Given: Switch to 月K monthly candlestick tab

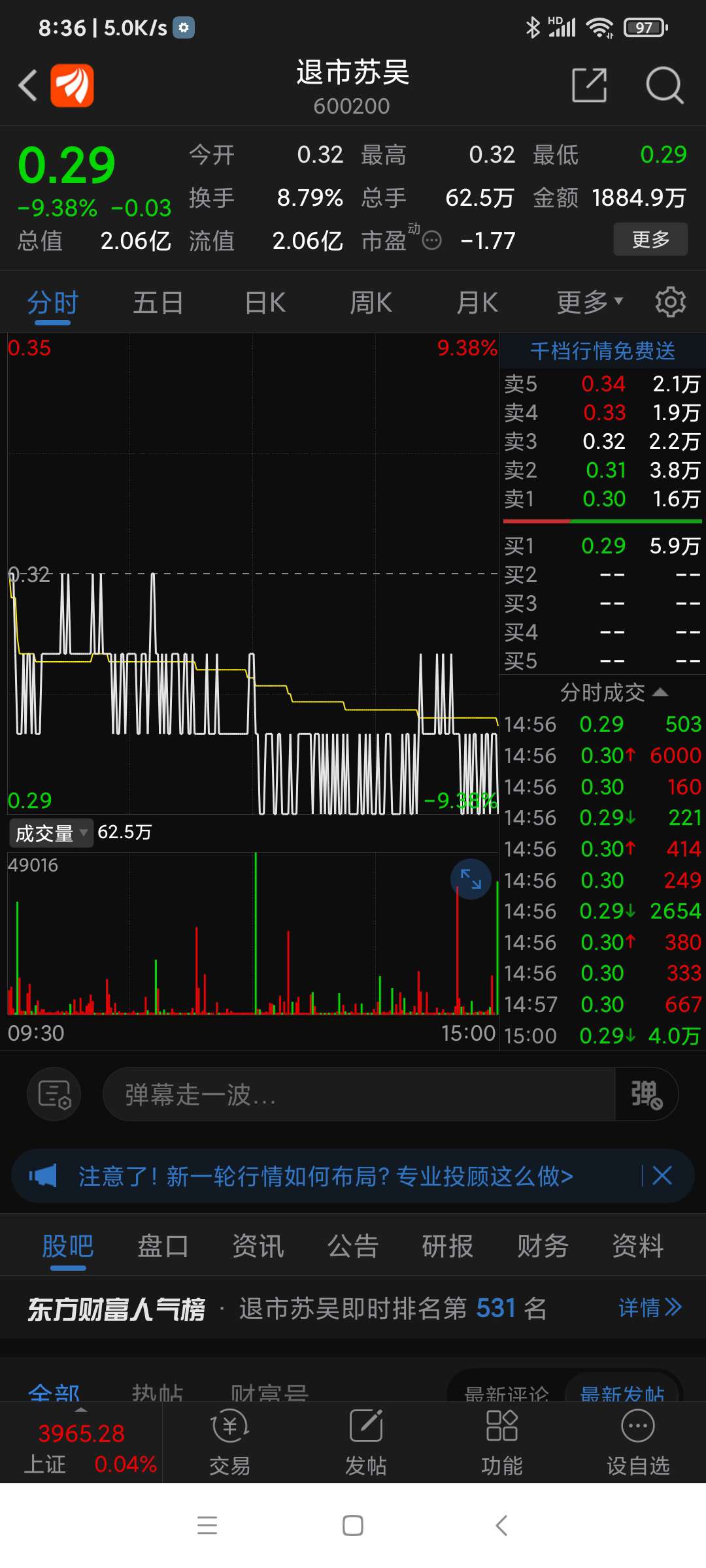Looking at the screenshot, I should click(x=477, y=302).
